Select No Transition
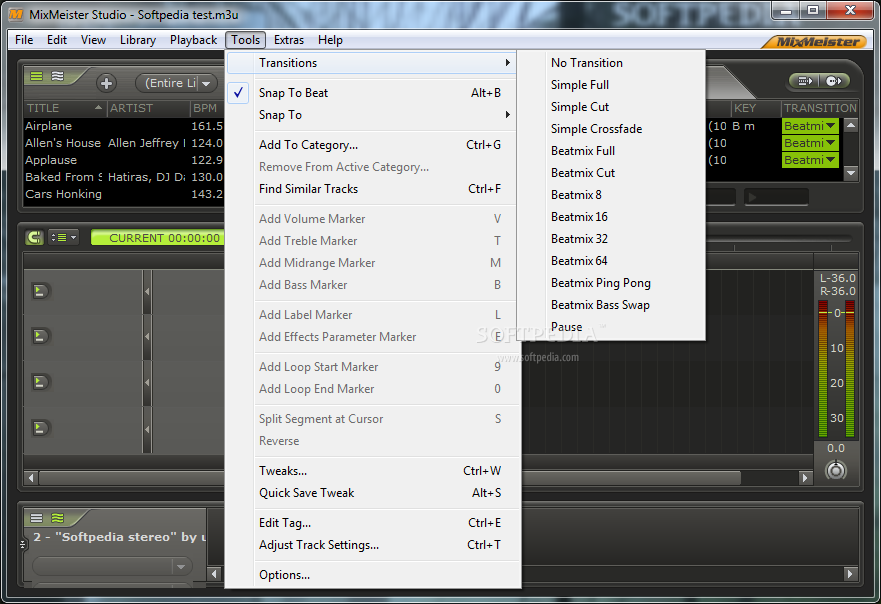 pos(611,63)
